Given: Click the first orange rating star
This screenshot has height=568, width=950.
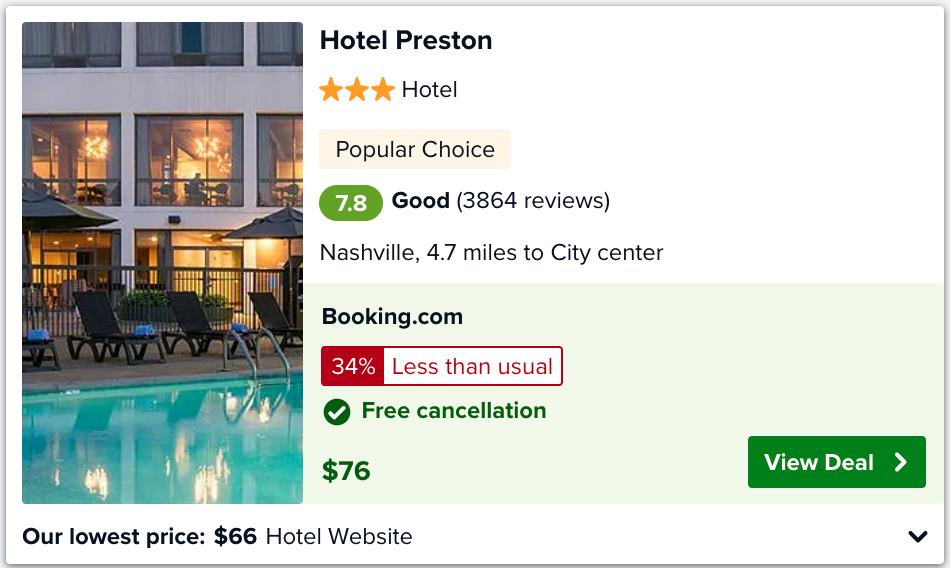Looking at the screenshot, I should click(331, 90).
